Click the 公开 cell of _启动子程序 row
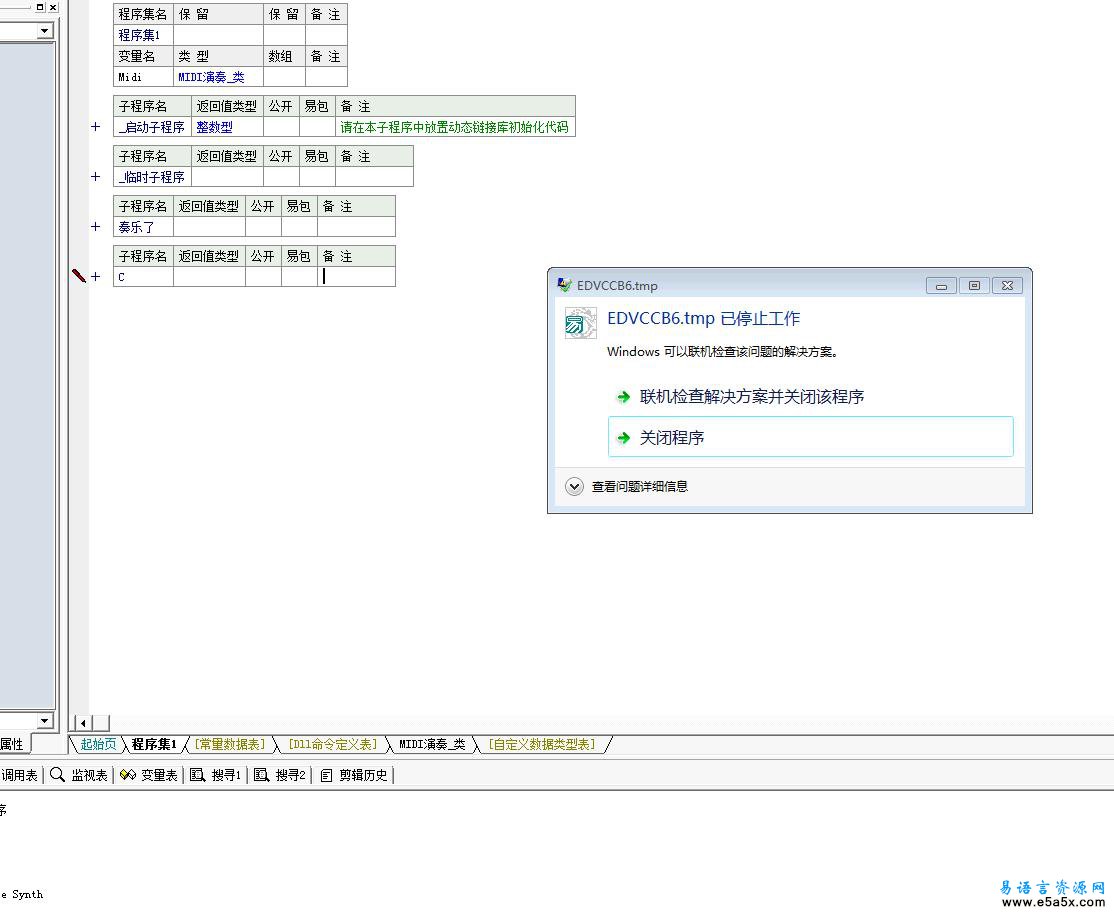The image size is (1114, 915). tap(281, 127)
